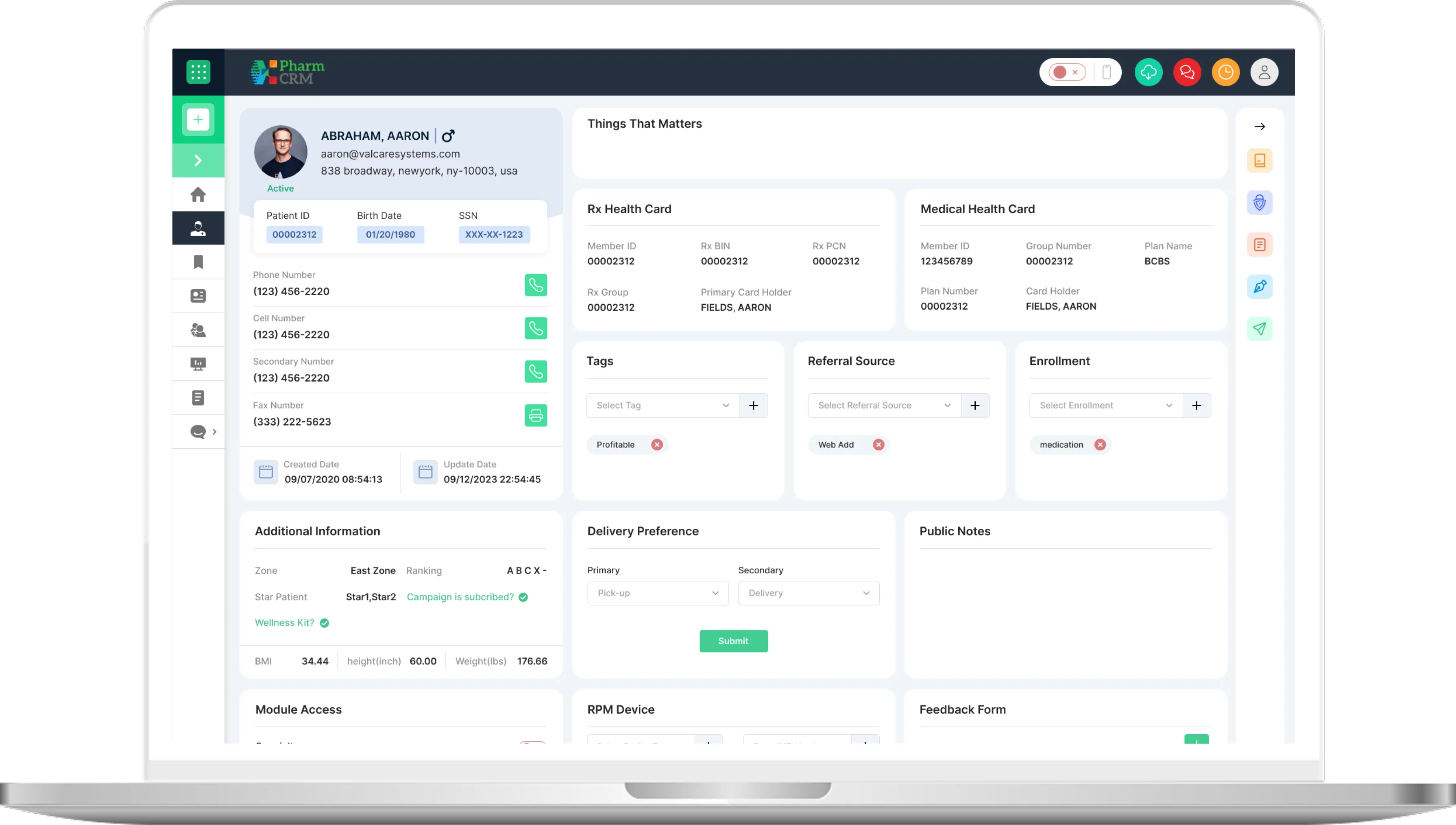Collapse the sidebar with the chevron arrow
Screen dimensions: 1456x825
[x=198, y=160]
